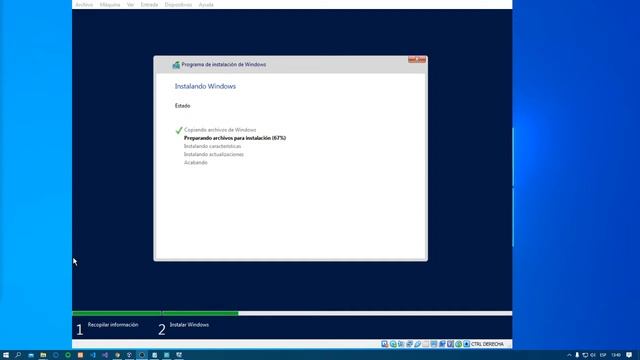Click the audio status icon in VM bar

(x=401, y=344)
